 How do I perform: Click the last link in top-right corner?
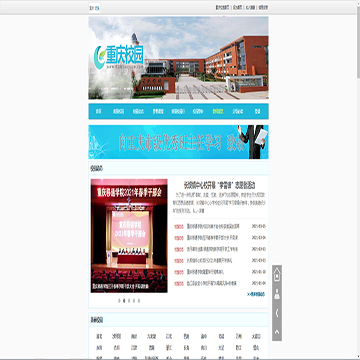tap(263, 7)
